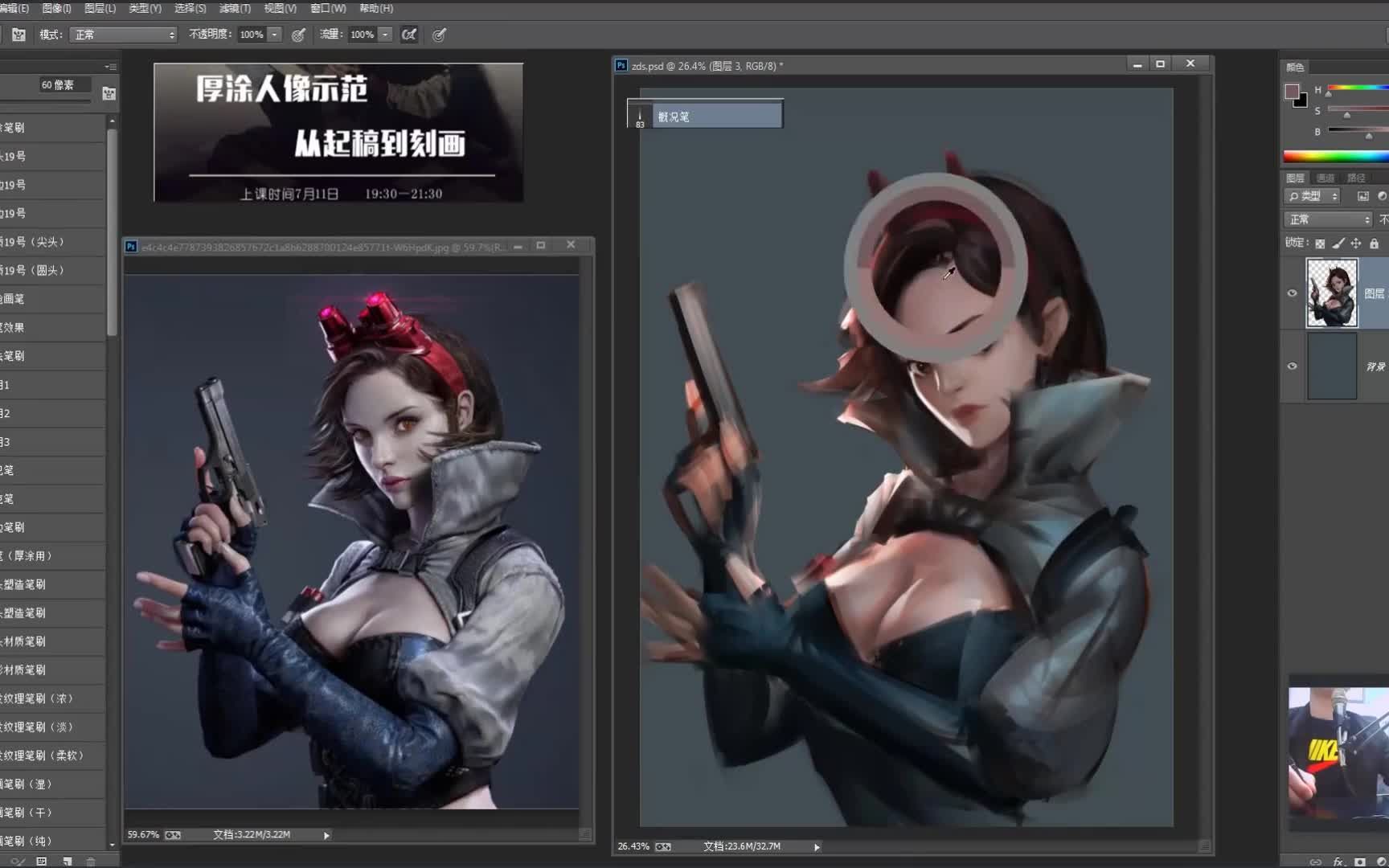The width and height of the screenshot is (1389, 868).
Task: Switch to the 颜色 color panel tab
Action: 1295,68
